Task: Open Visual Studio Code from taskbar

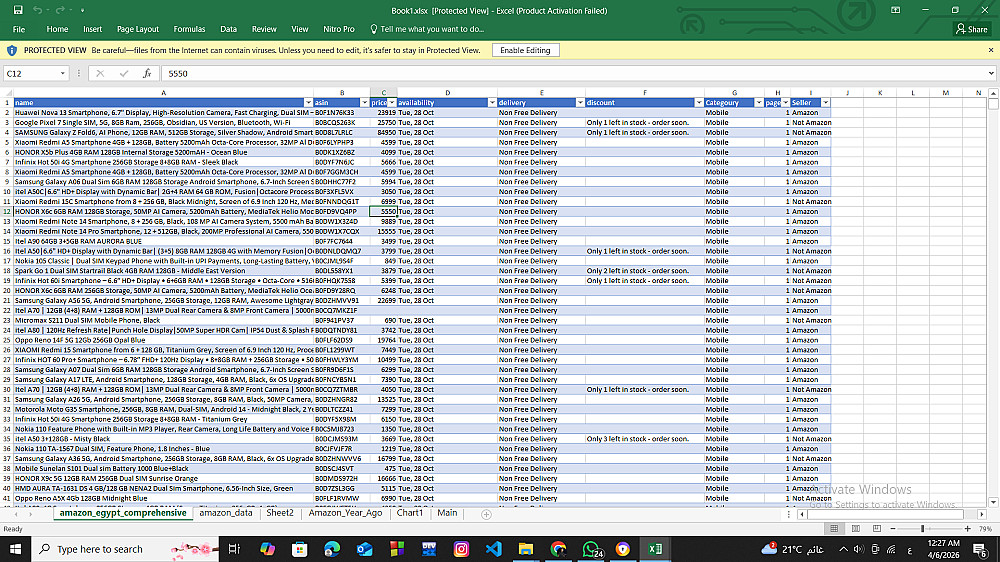Action: [493, 549]
